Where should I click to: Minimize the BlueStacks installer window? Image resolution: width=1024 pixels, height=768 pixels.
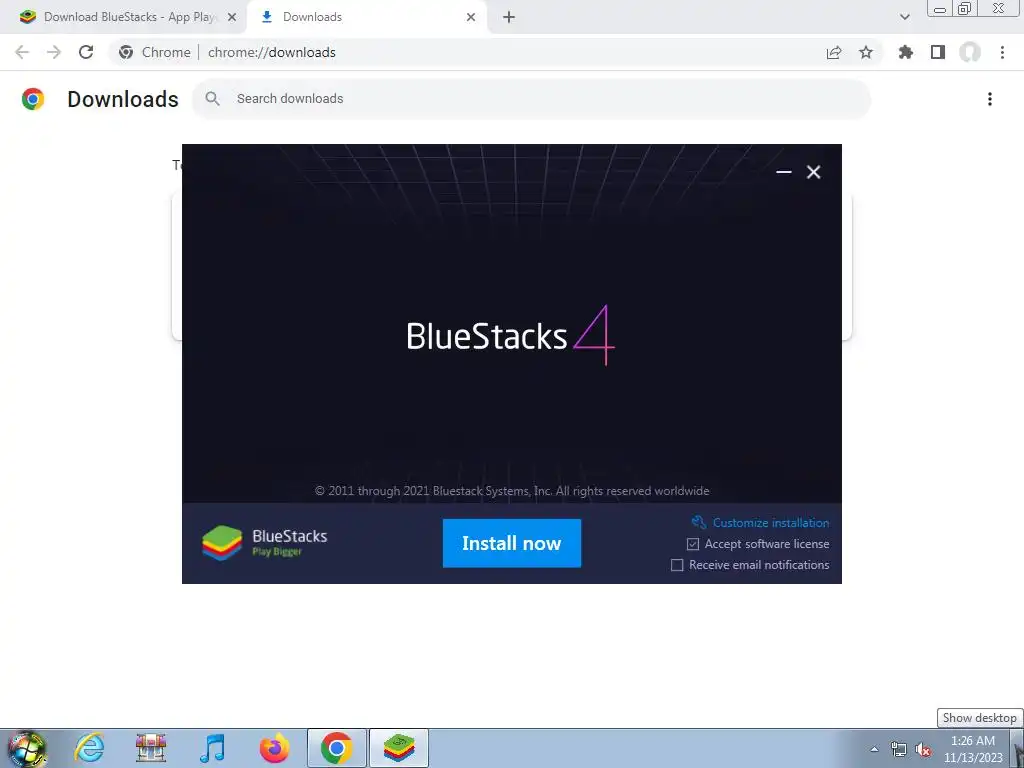[784, 172]
